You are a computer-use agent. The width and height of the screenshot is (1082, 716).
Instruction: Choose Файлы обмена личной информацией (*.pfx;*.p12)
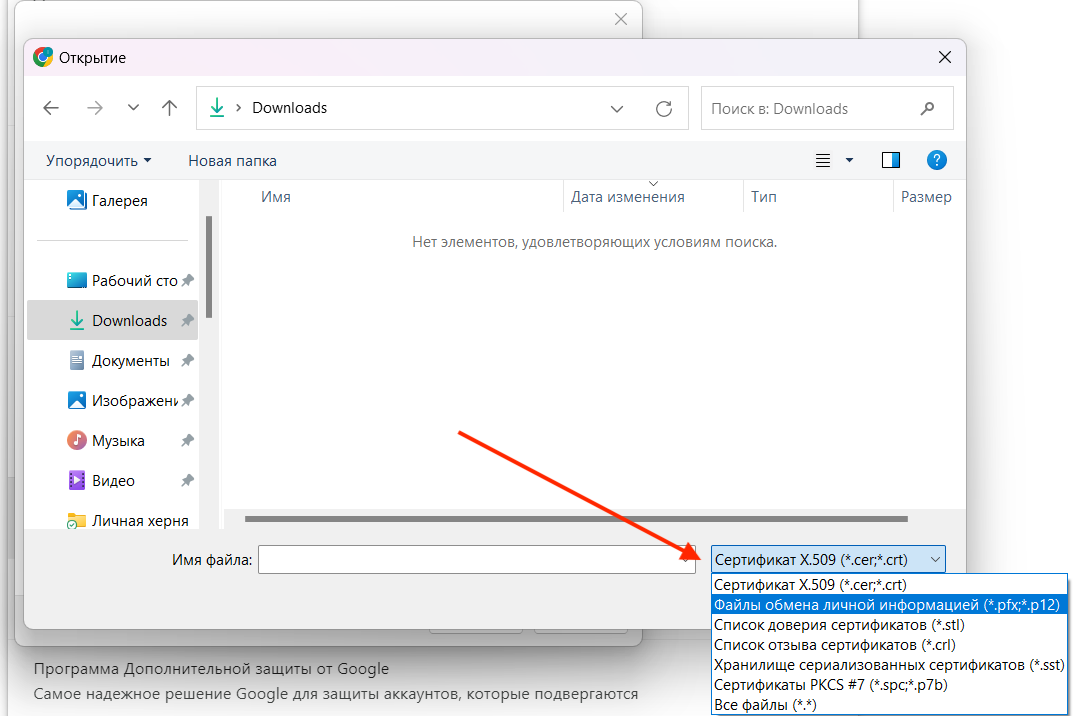click(889, 605)
